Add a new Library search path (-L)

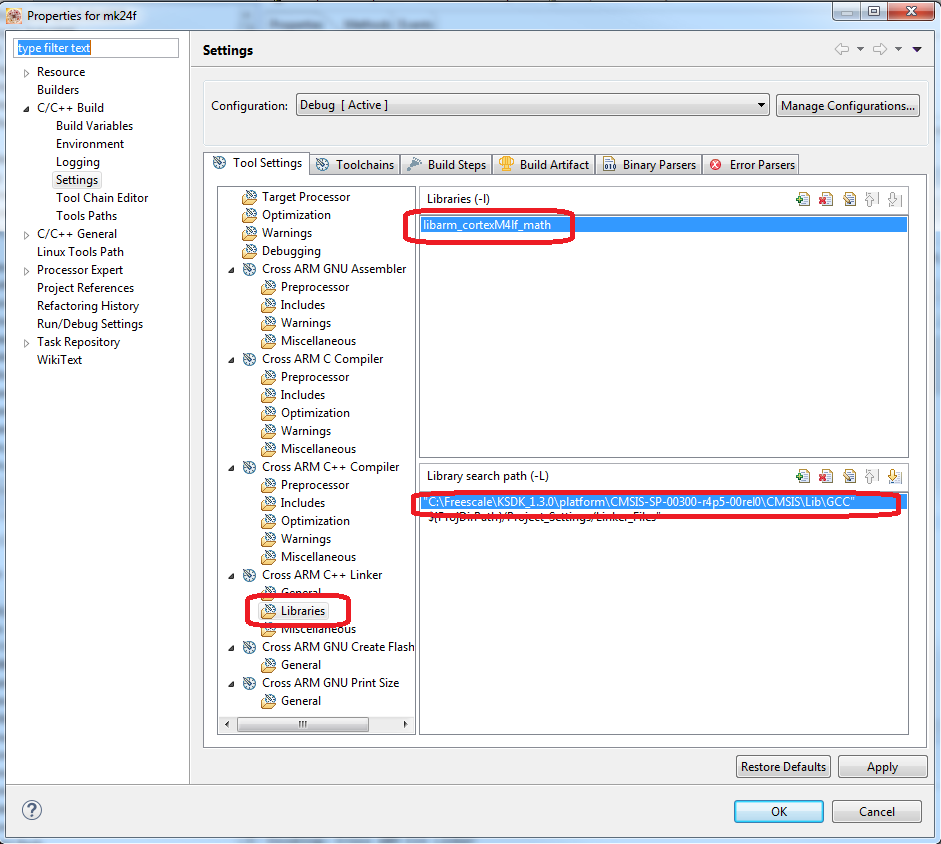tap(802, 477)
